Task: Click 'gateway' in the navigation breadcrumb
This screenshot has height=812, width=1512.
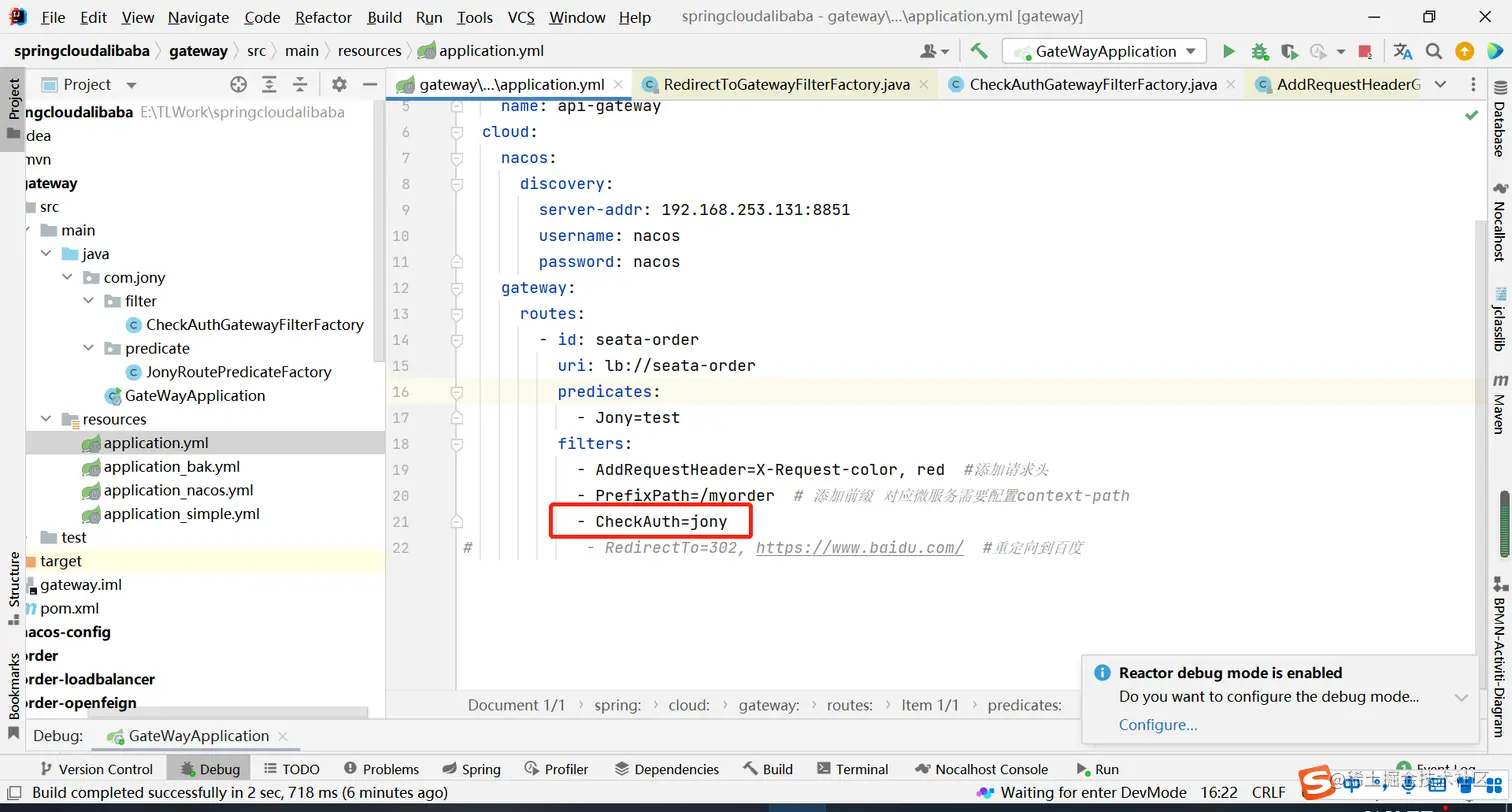Action: [198, 51]
